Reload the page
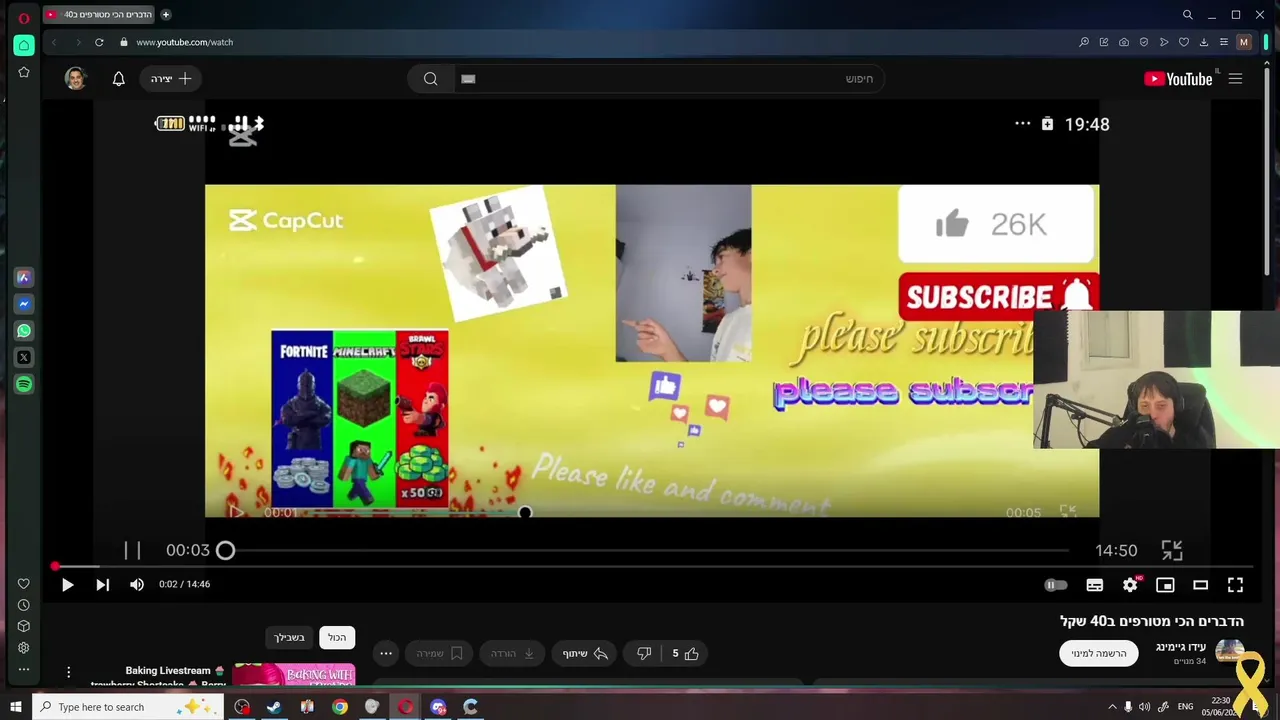1280x720 pixels. pos(99,42)
